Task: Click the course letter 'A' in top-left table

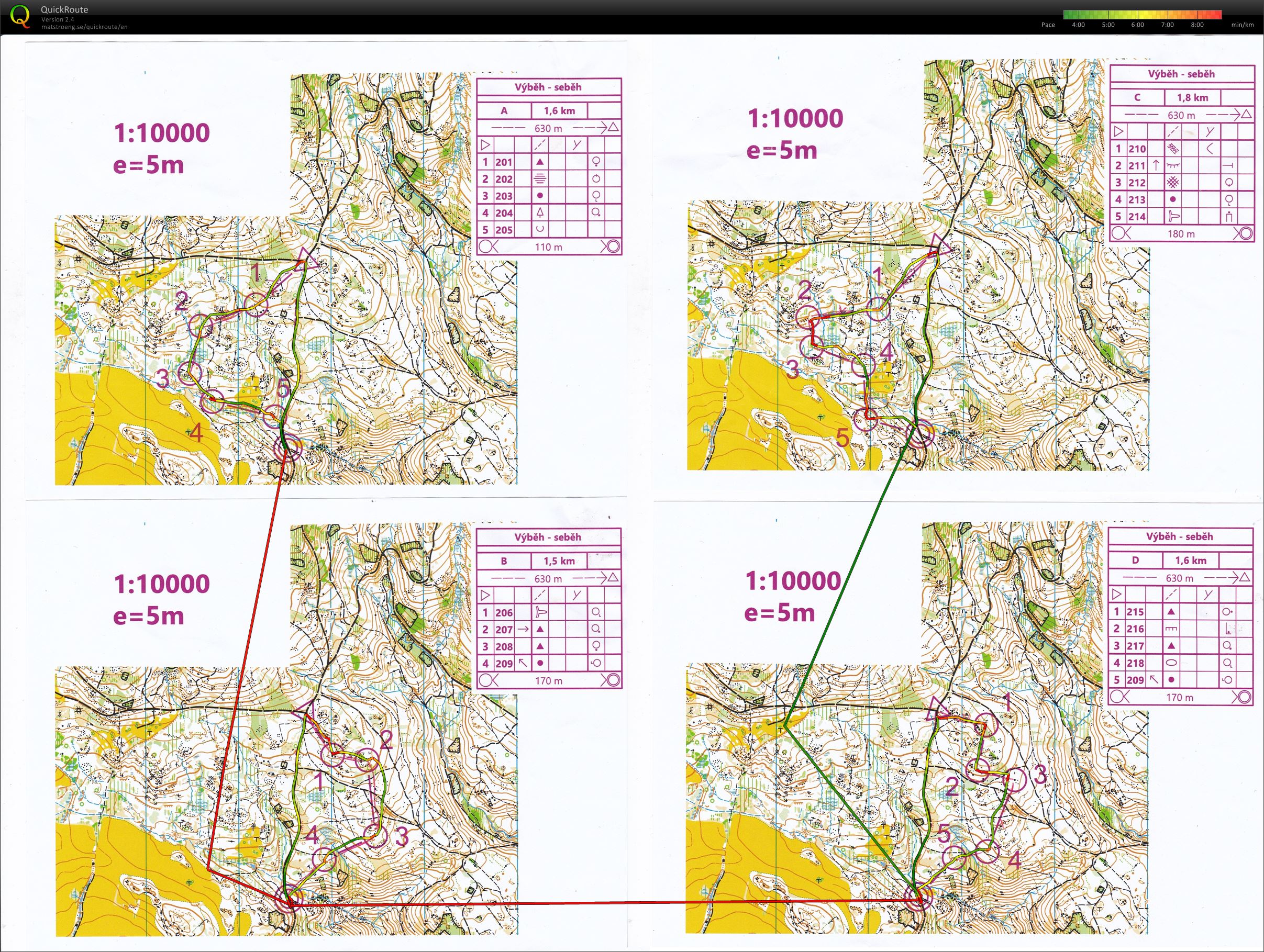Action: click(504, 111)
